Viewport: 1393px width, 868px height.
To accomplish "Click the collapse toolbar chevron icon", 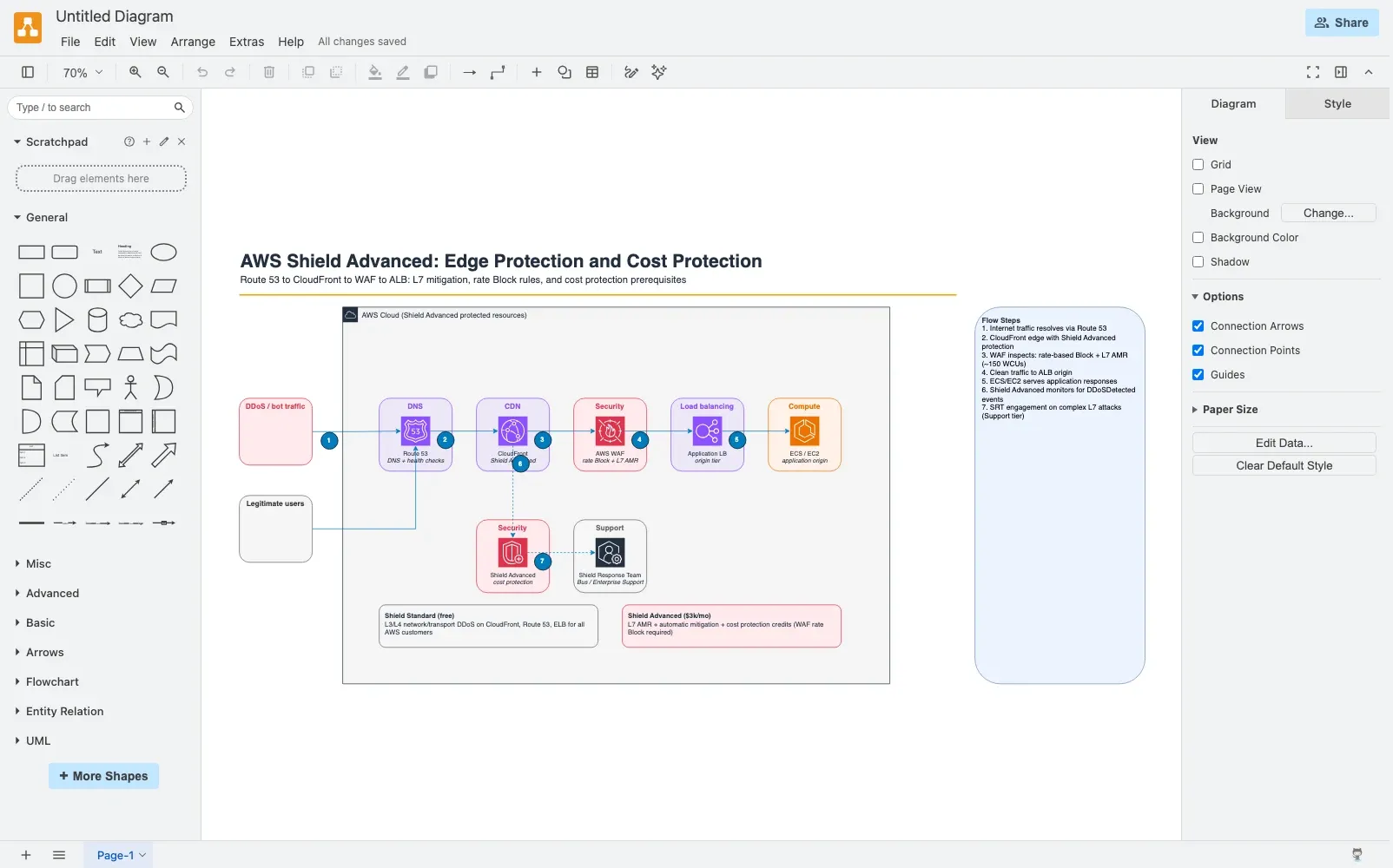I will (1369, 73).
